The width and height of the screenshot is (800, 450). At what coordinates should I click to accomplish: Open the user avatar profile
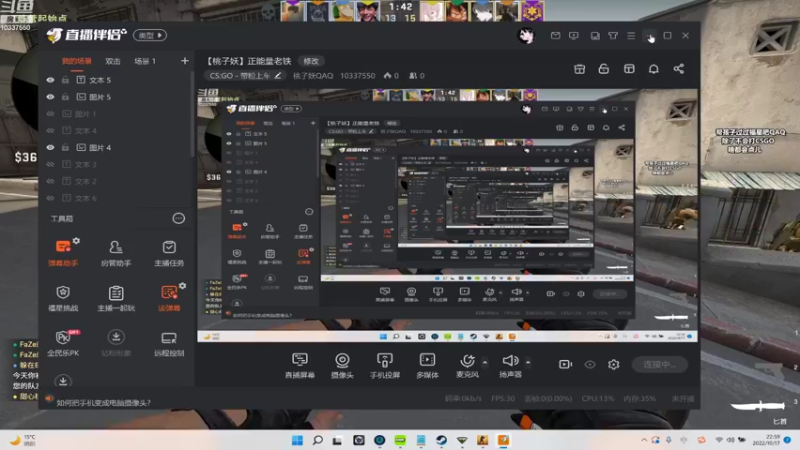click(526, 36)
